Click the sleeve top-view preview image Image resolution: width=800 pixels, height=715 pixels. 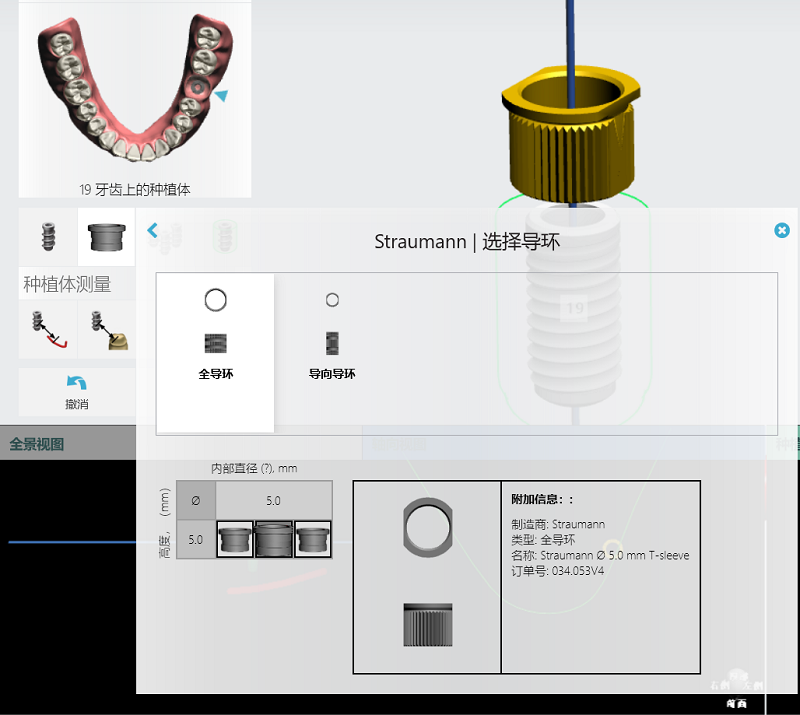coord(428,527)
